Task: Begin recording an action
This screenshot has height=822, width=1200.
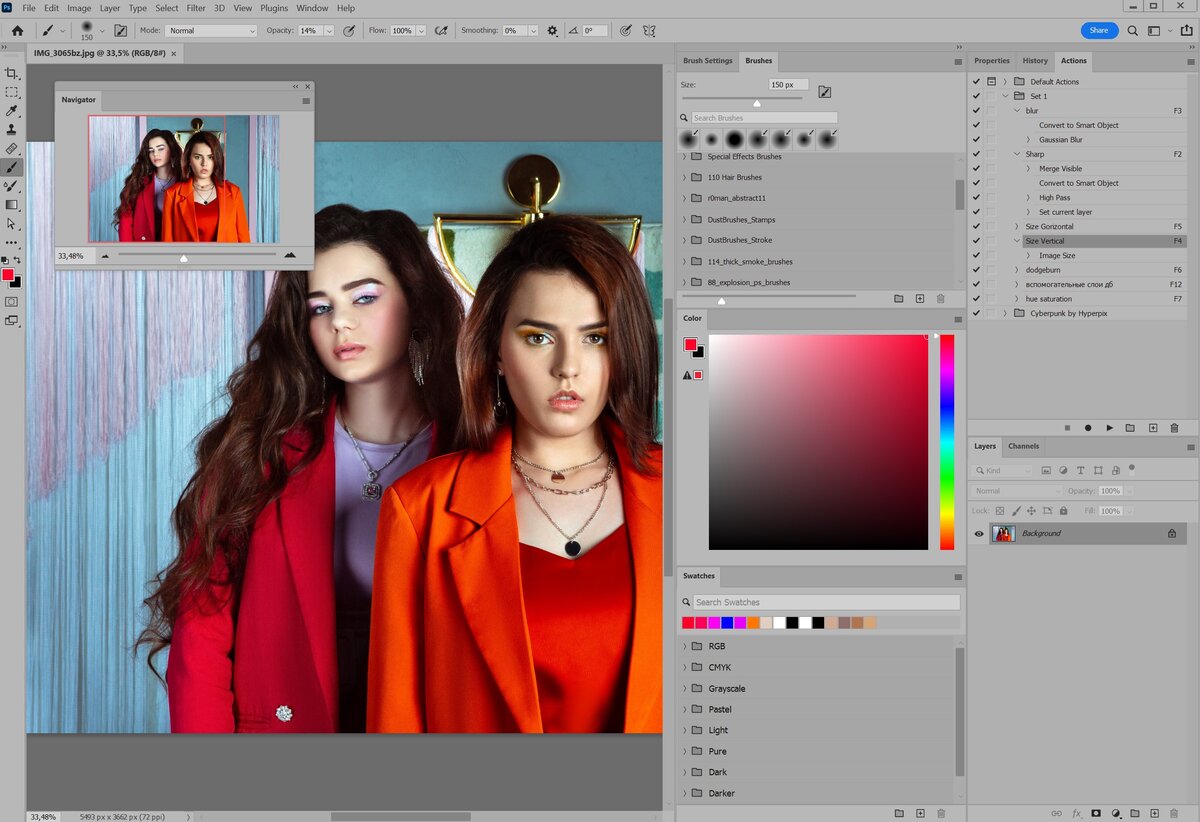Action: click(x=1088, y=428)
